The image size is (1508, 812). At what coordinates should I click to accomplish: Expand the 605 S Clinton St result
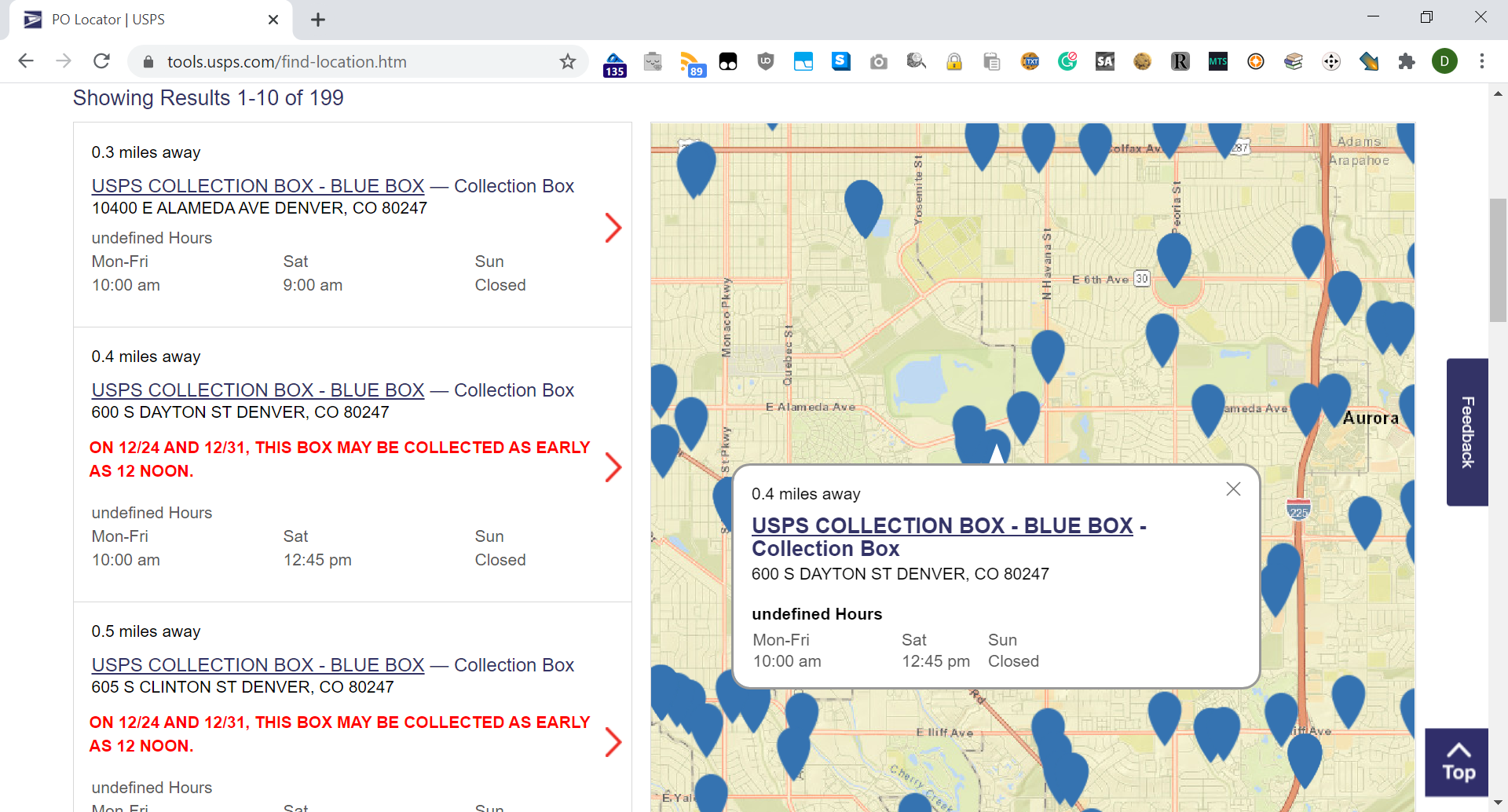click(x=613, y=742)
